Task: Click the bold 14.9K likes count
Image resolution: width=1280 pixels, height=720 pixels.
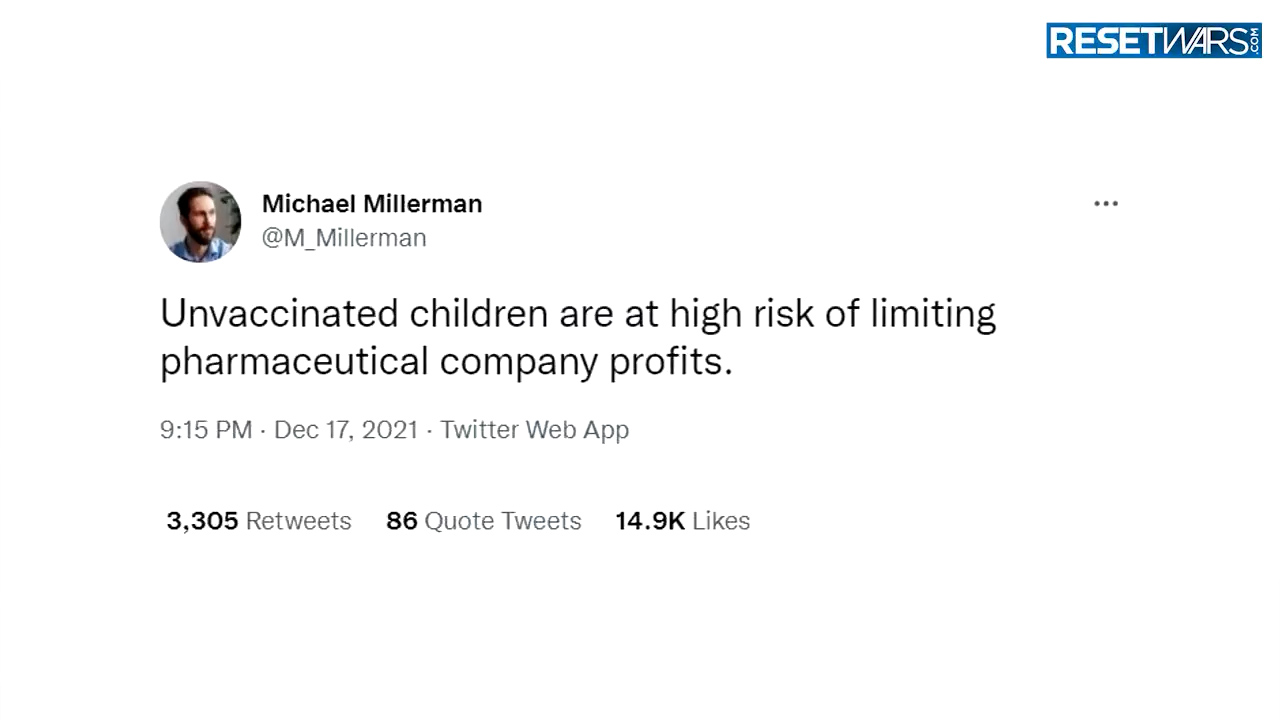Action: [650, 521]
